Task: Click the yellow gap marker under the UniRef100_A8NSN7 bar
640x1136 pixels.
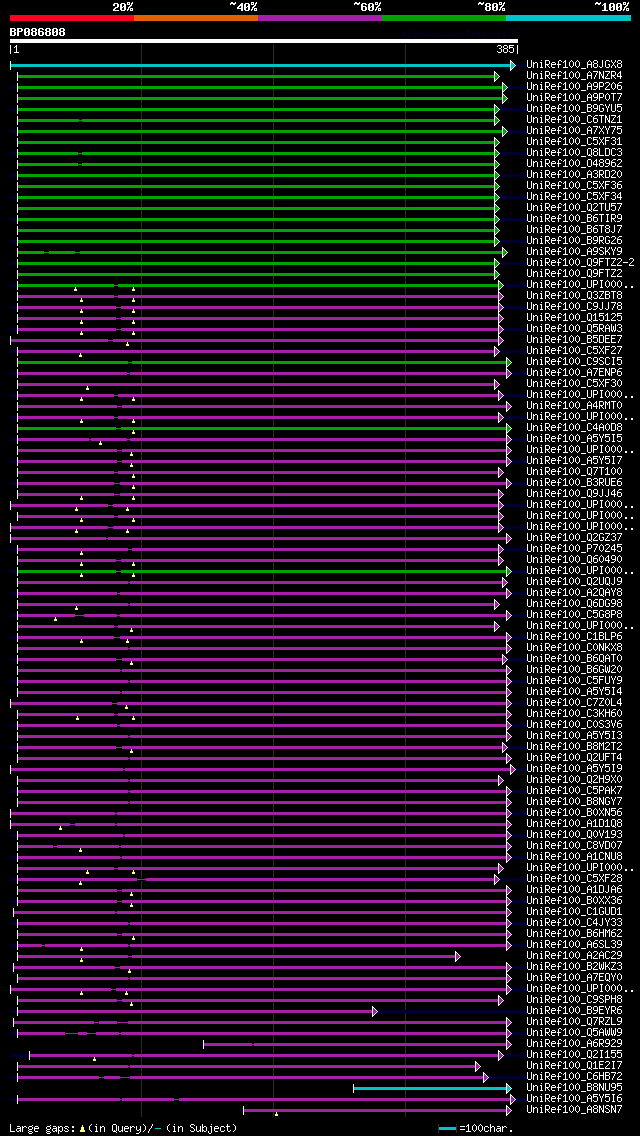Action: [x=276, y=1114]
